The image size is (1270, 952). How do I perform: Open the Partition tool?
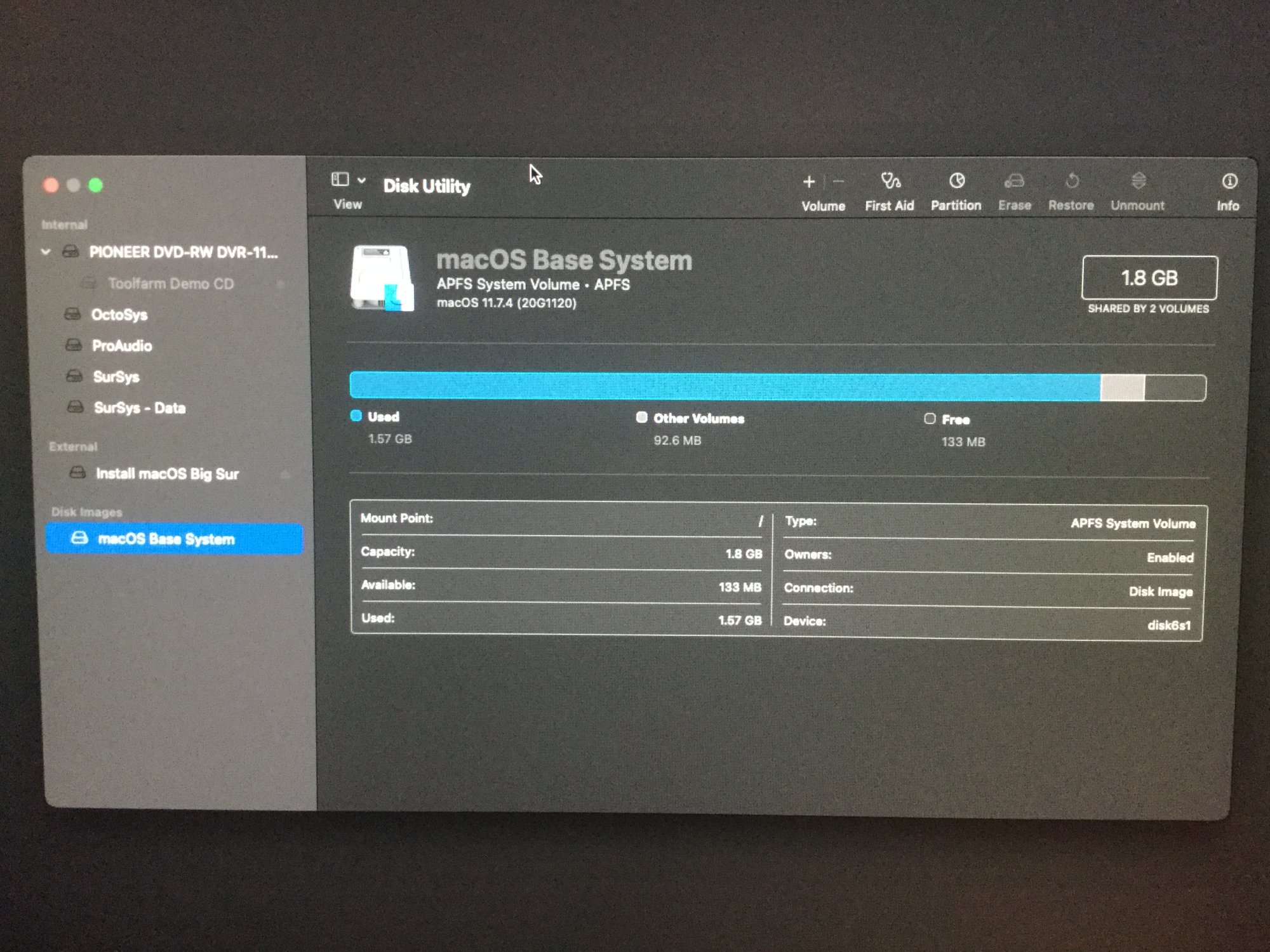coord(956,182)
